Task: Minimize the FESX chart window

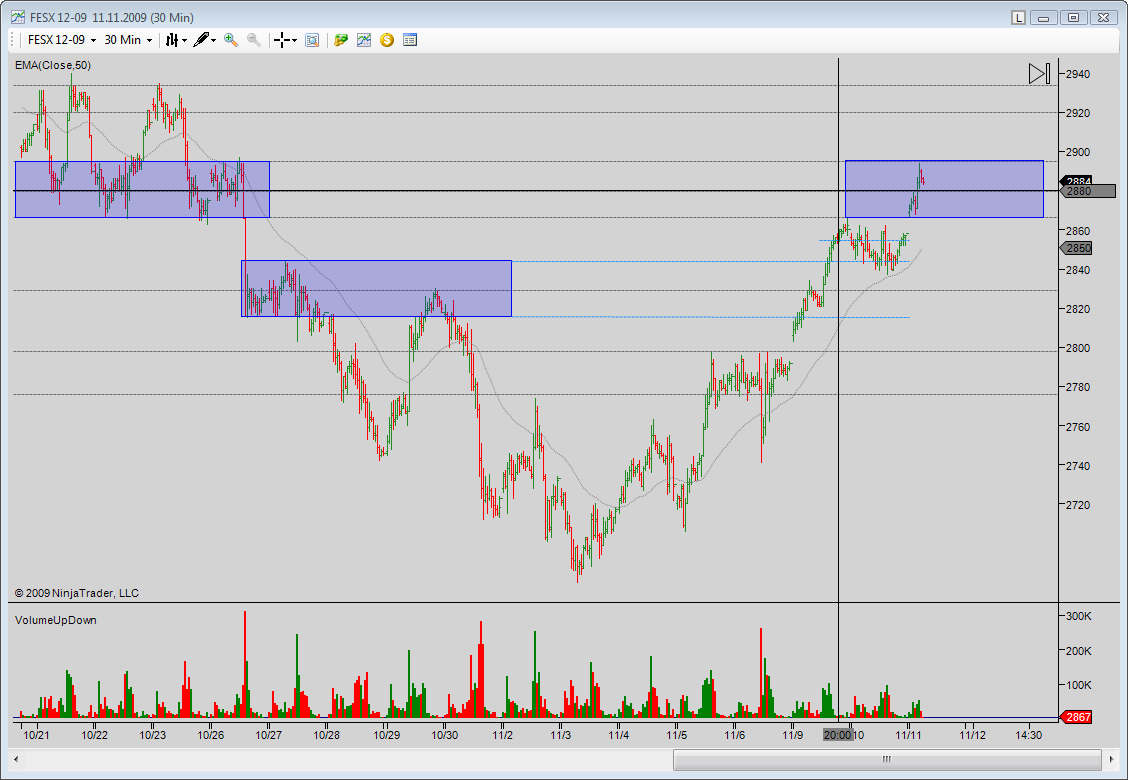Action: (x=1044, y=17)
